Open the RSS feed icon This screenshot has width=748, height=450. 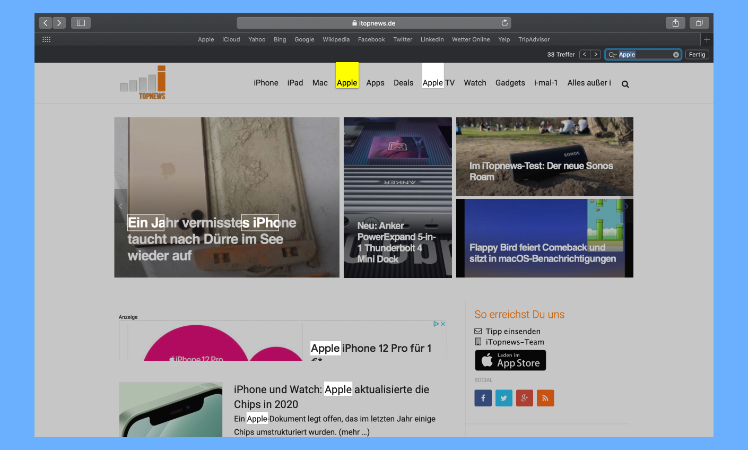pos(544,398)
